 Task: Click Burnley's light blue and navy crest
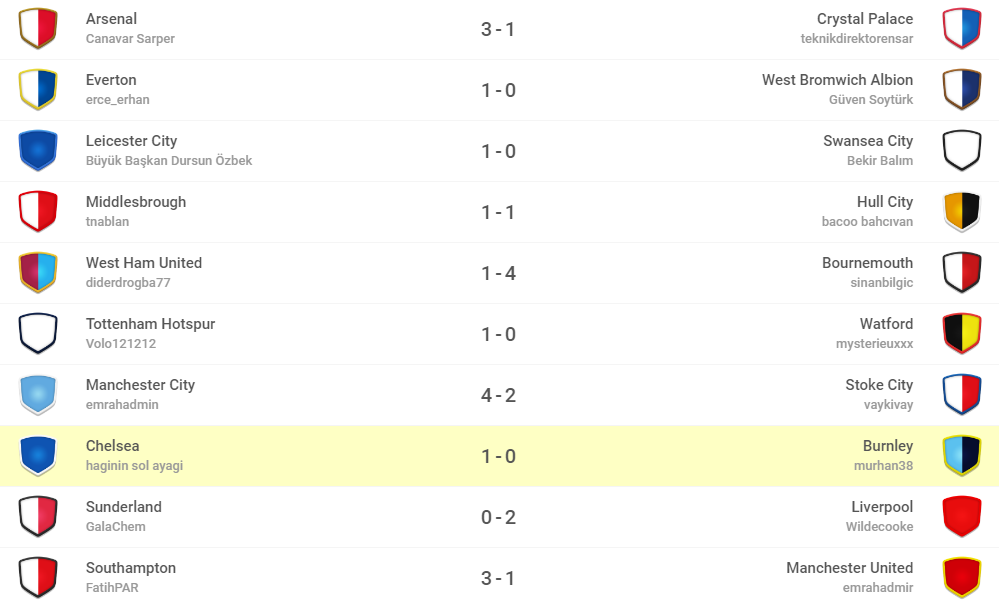[x=961, y=455]
